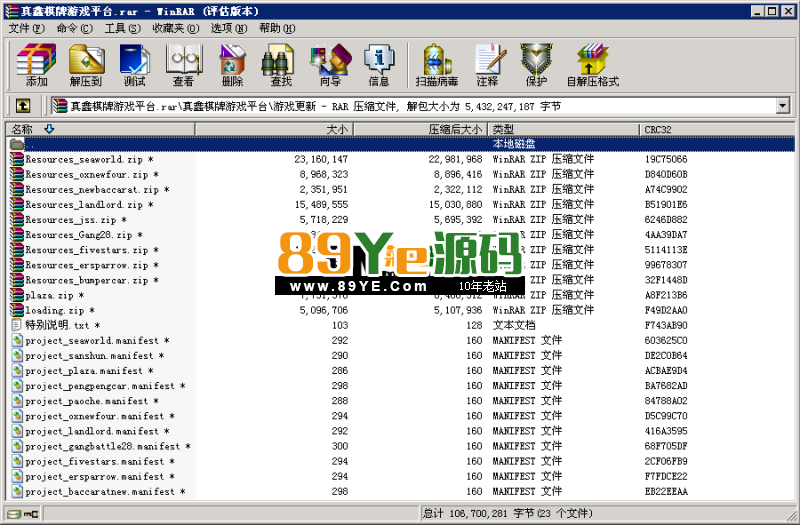
Task: Sort by the Name (名称) column header
Action: (x=101, y=130)
